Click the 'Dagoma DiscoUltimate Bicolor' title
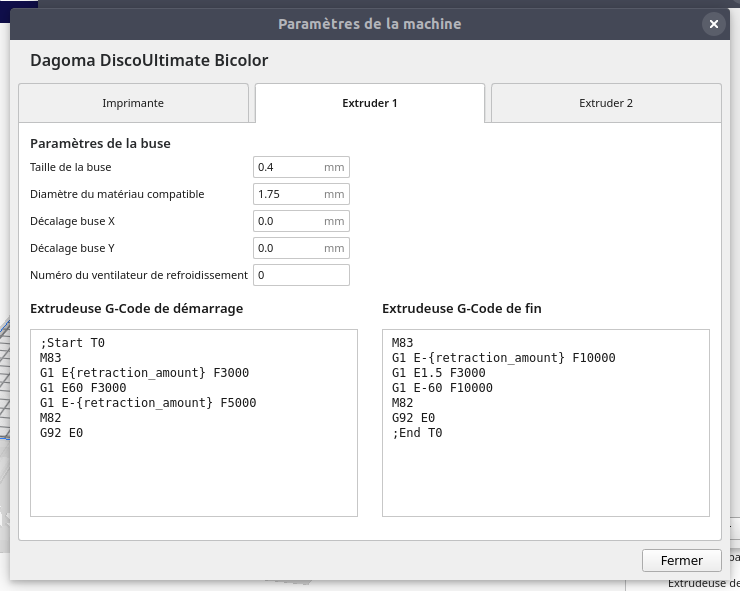 tap(149, 60)
